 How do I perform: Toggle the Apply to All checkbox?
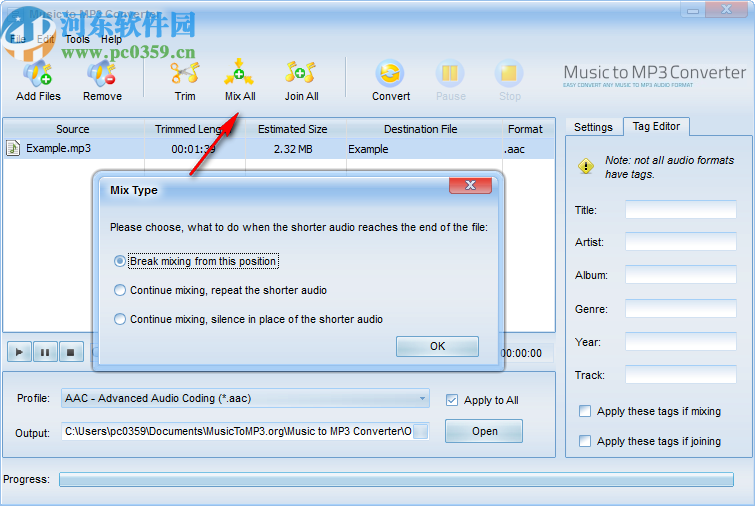(x=452, y=400)
